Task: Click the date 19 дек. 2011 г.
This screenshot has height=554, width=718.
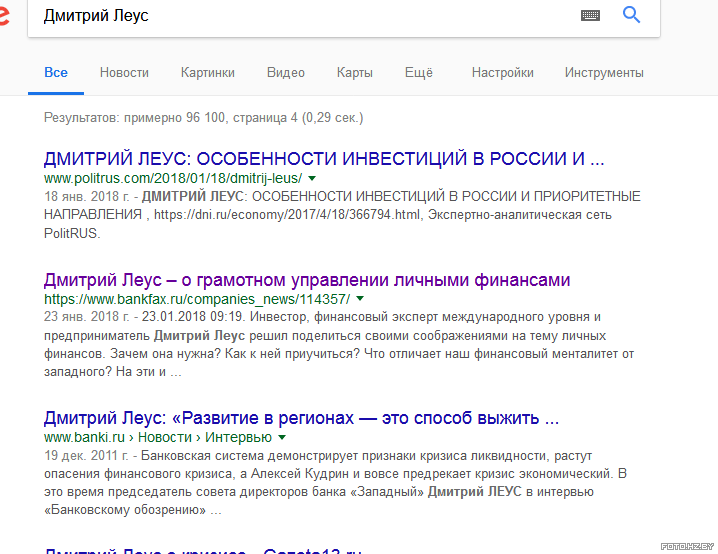Action: (x=86, y=456)
